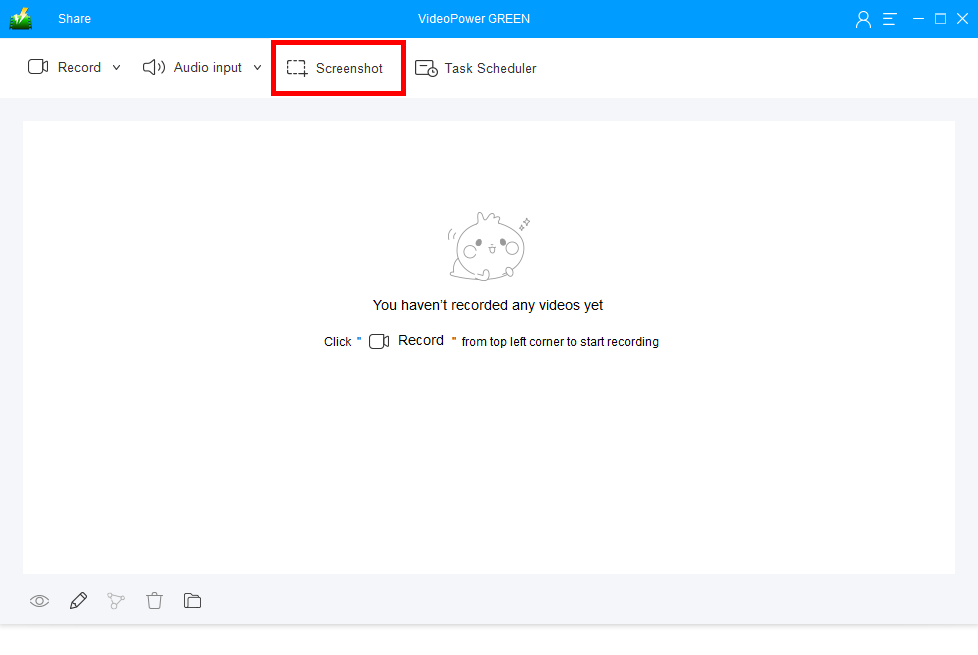Click the share nodes icon
This screenshot has width=978, height=655.
click(116, 600)
